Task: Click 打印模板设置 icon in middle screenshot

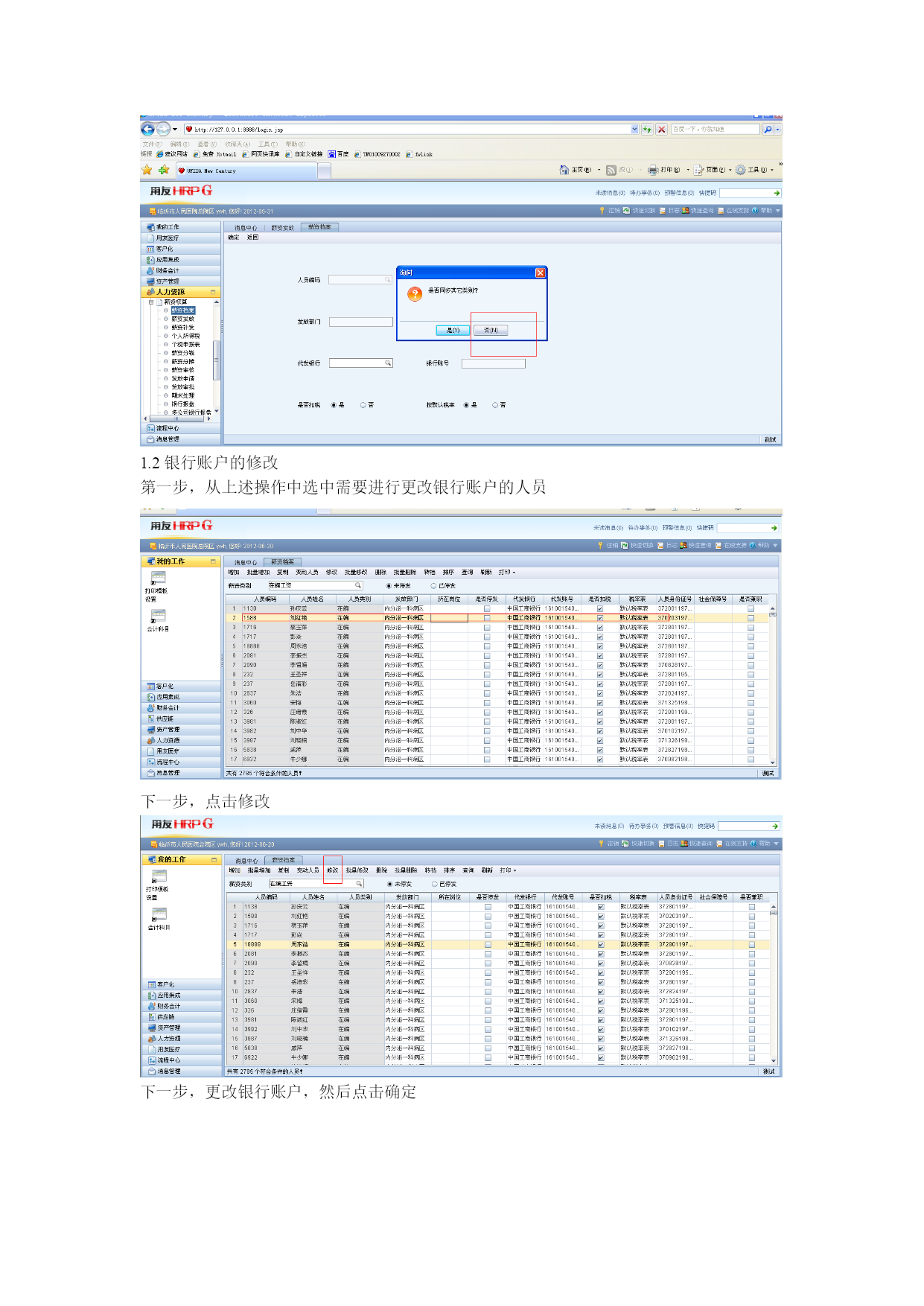Action: [x=158, y=579]
